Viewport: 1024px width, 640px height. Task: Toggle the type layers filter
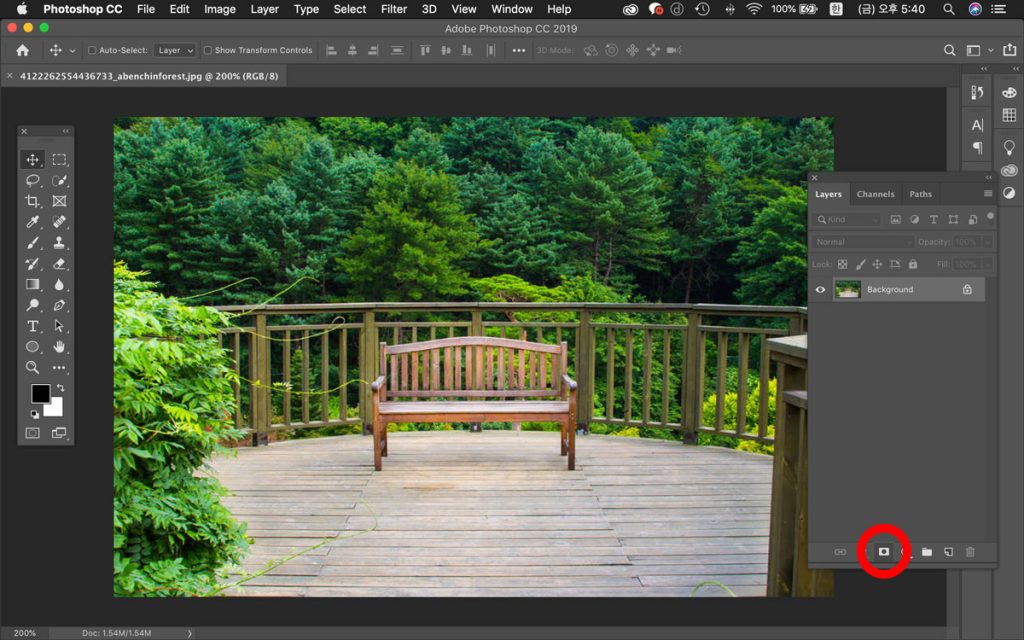point(934,220)
